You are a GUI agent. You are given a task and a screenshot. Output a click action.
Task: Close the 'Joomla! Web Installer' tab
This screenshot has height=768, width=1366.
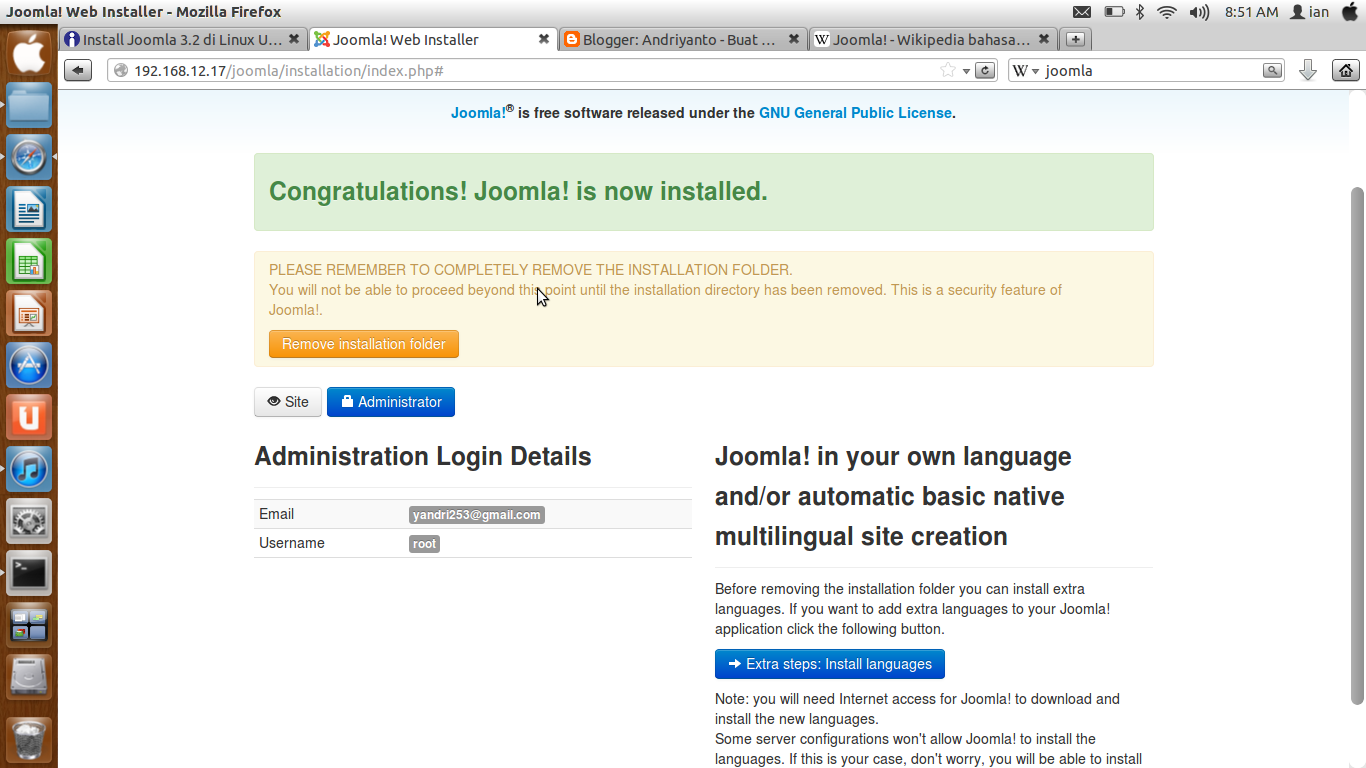coord(544,39)
